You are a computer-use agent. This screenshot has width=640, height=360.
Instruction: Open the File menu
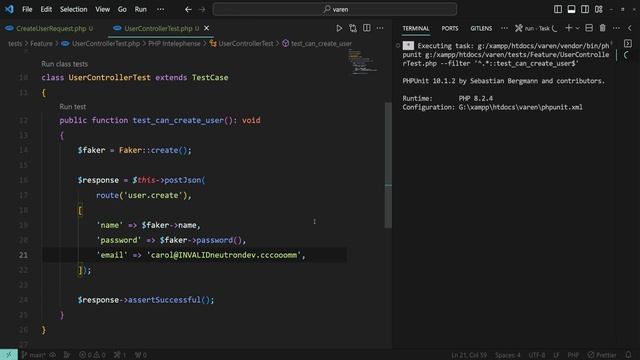tap(27, 9)
